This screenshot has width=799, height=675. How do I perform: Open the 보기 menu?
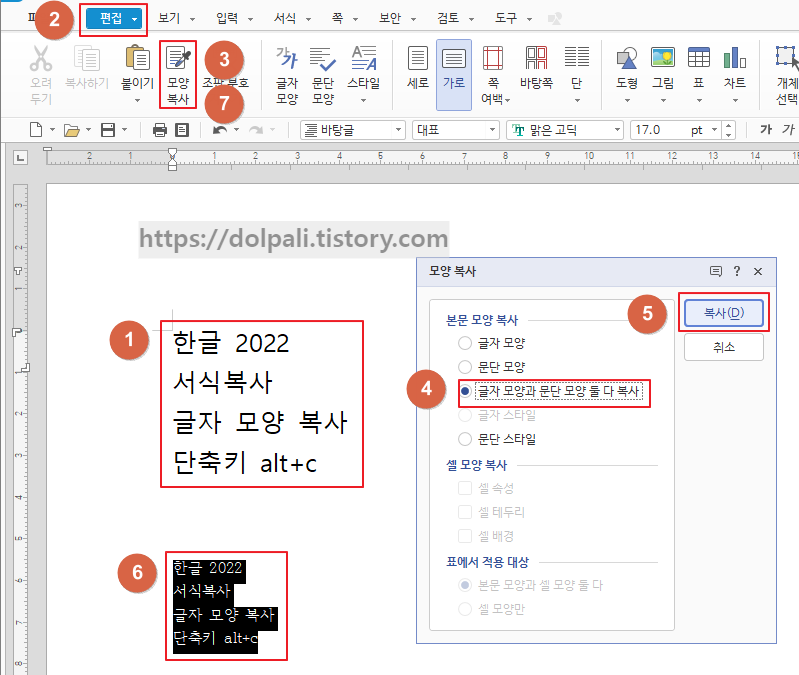176,19
